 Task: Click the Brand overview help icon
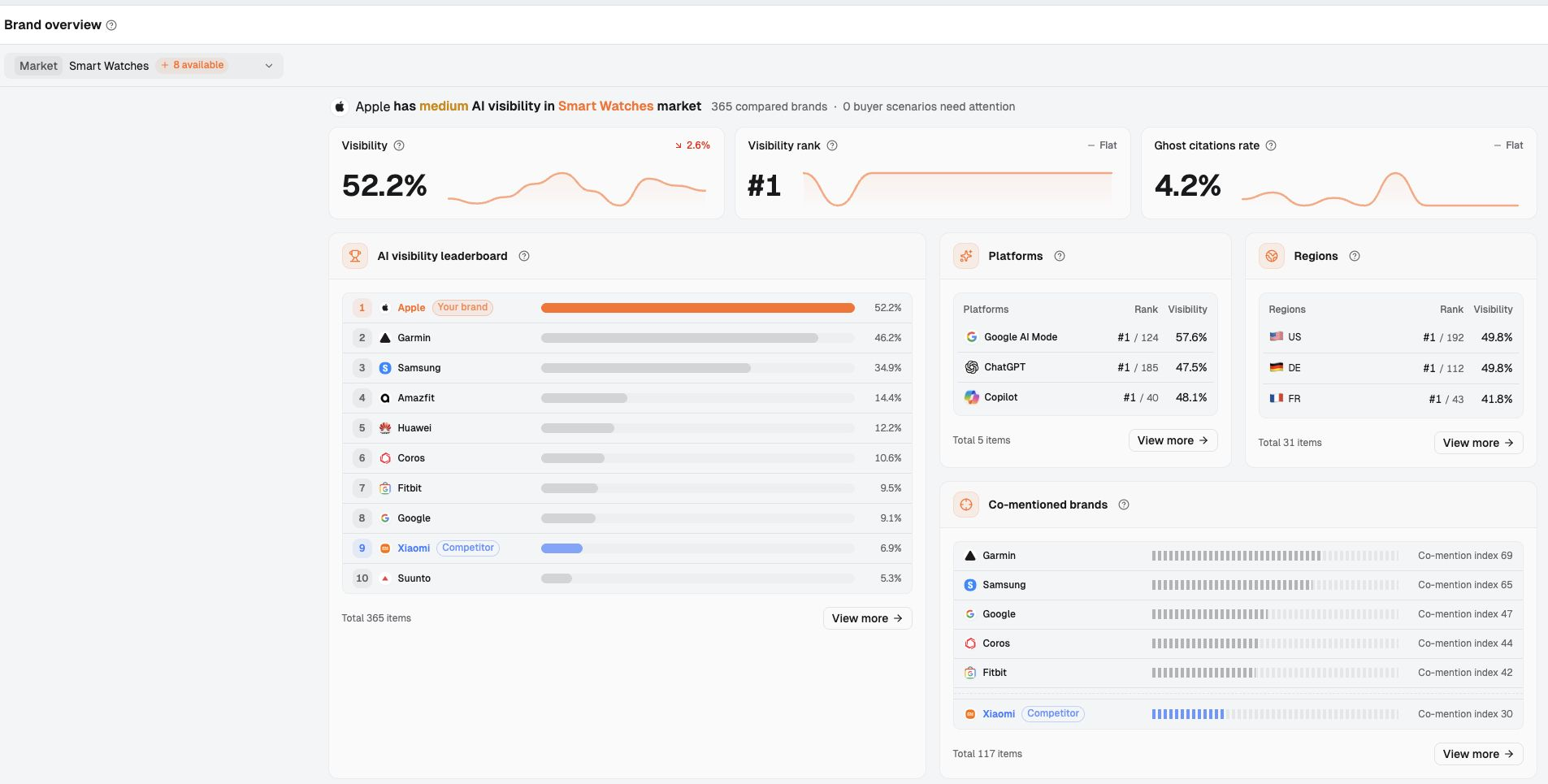click(111, 25)
